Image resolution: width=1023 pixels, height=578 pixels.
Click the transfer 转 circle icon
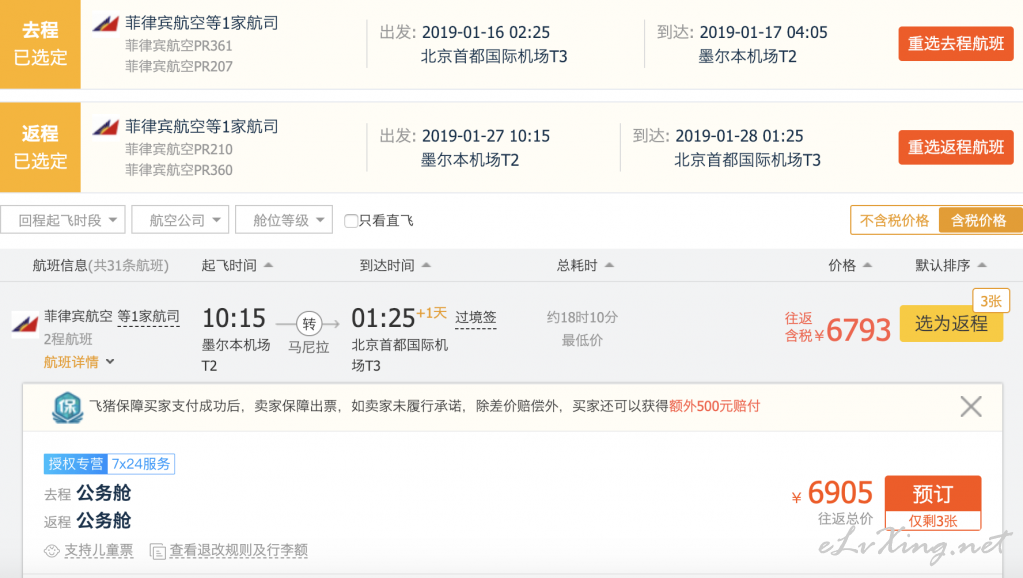(x=309, y=324)
